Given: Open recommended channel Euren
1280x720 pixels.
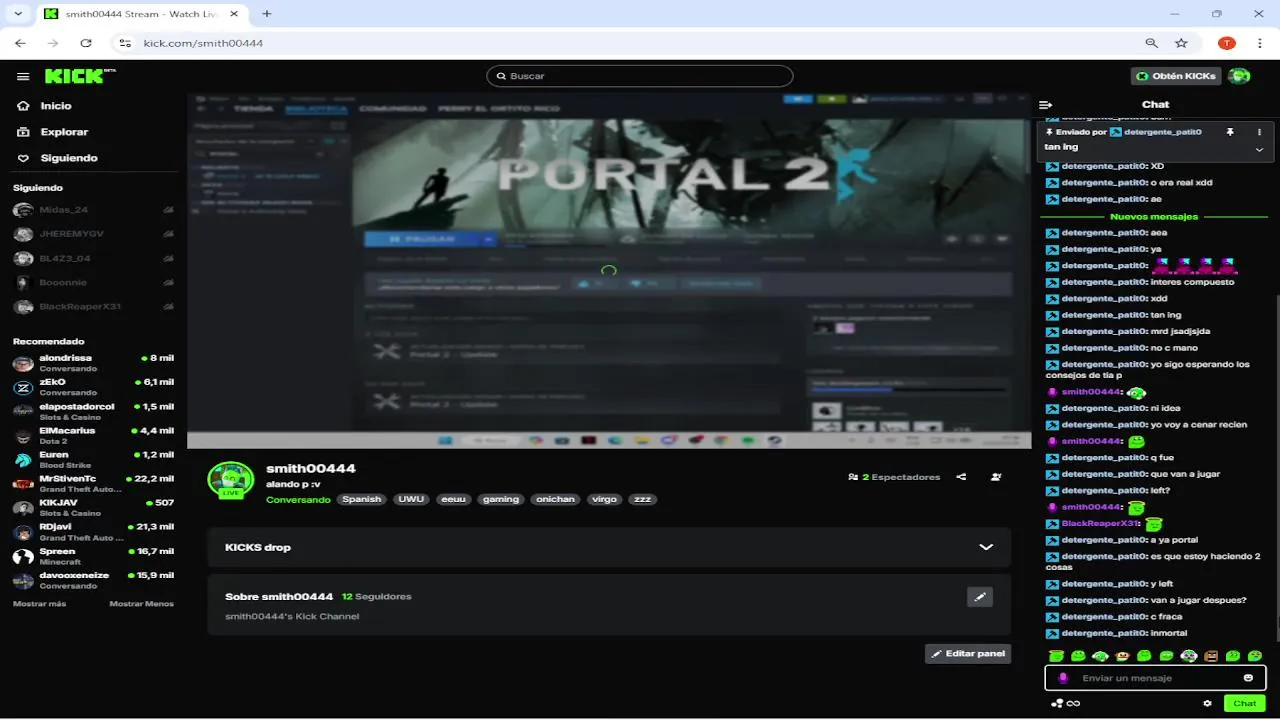Looking at the screenshot, I should coord(94,460).
